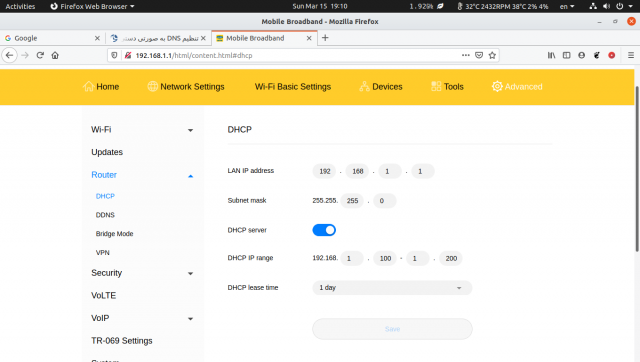This screenshot has height=362, width=640.
Task: Click the Tools icon in the yellow bar
Action: pyautogui.click(x=436, y=86)
